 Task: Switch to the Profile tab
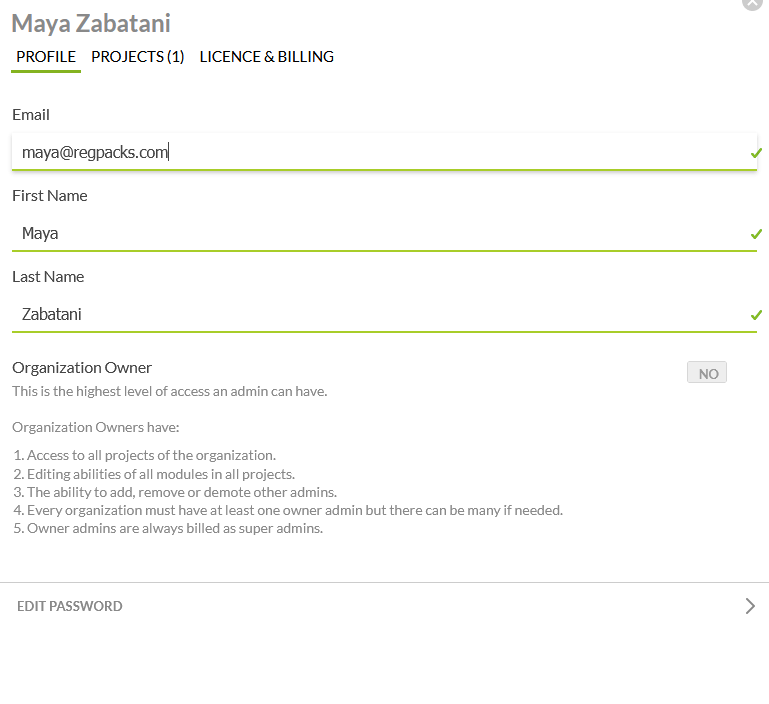(x=46, y=57)
